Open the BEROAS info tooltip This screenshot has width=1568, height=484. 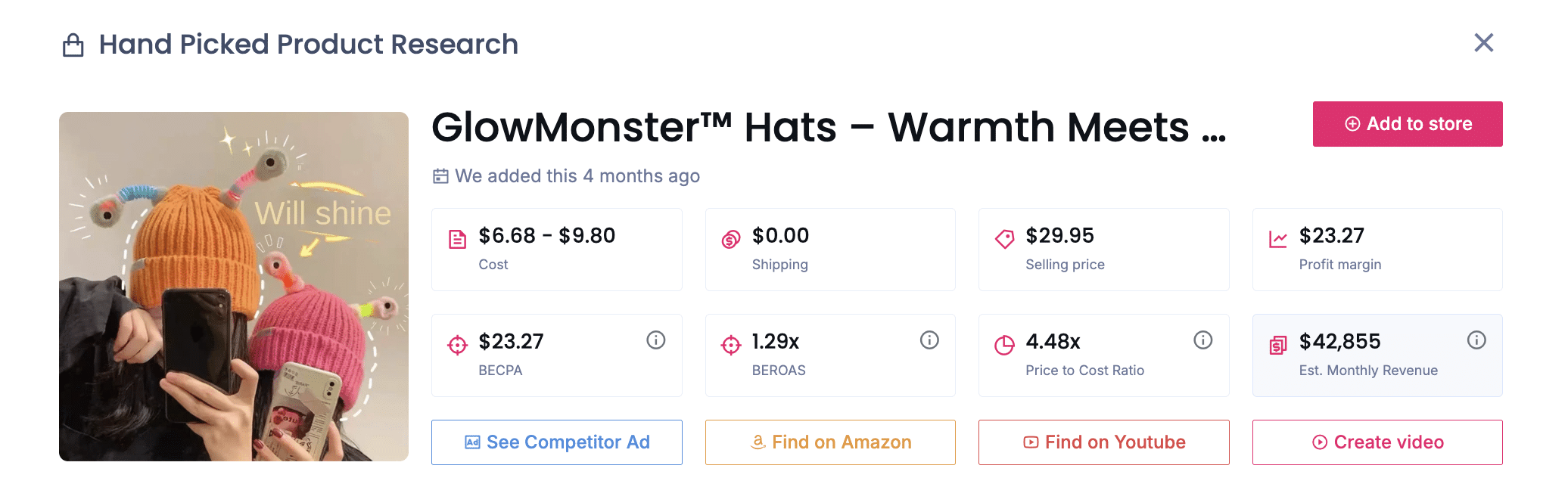929,340
